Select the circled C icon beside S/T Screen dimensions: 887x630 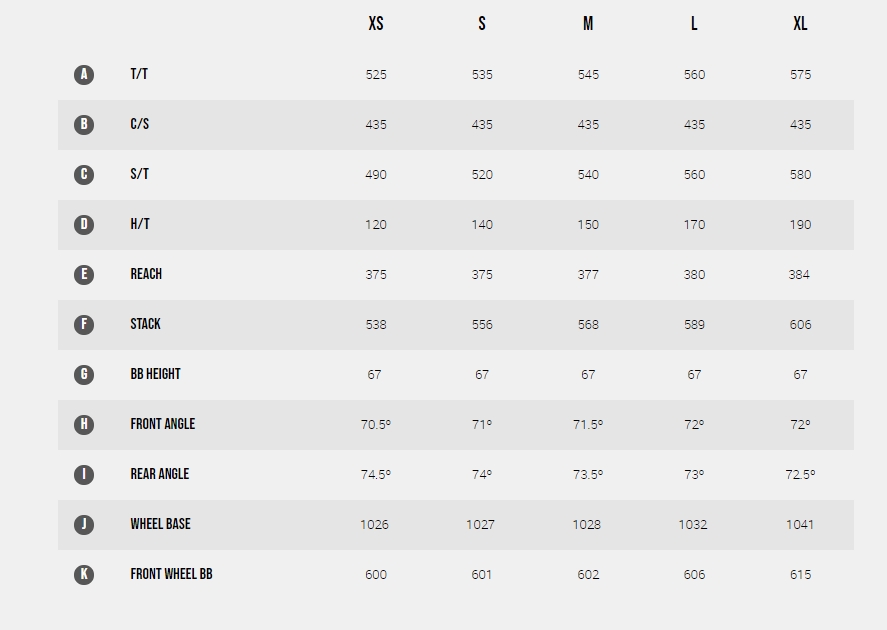84,175
